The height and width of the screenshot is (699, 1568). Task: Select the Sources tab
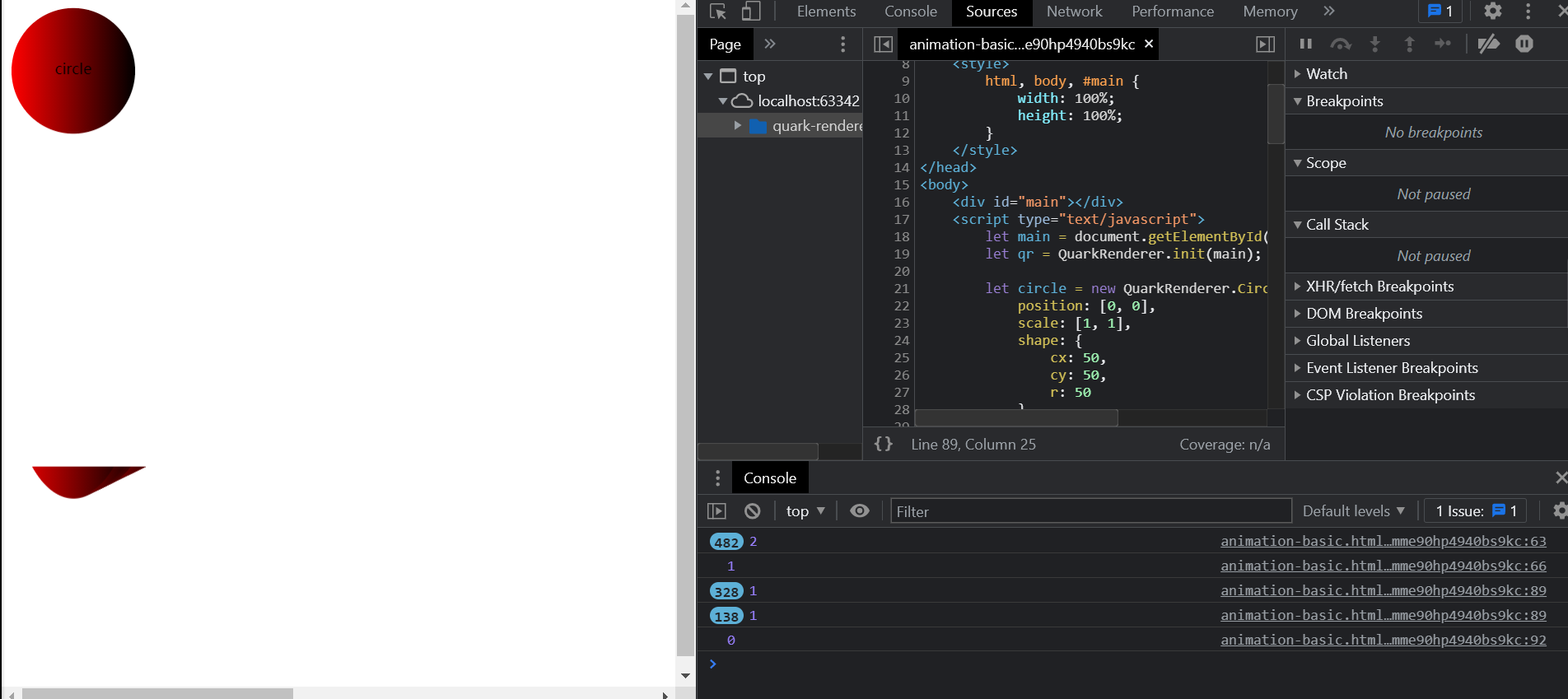992,12
